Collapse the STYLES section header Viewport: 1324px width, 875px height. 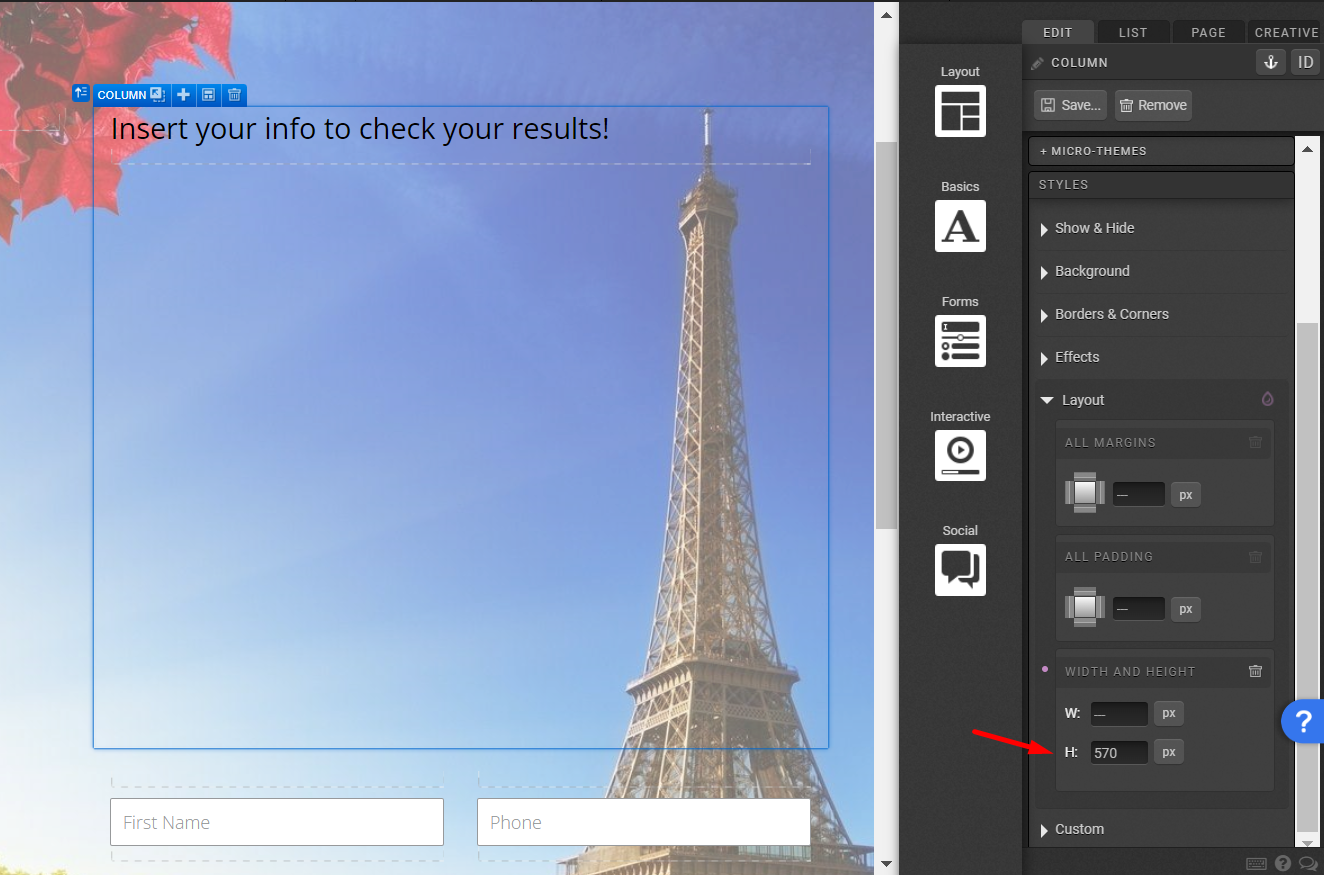1161,185
